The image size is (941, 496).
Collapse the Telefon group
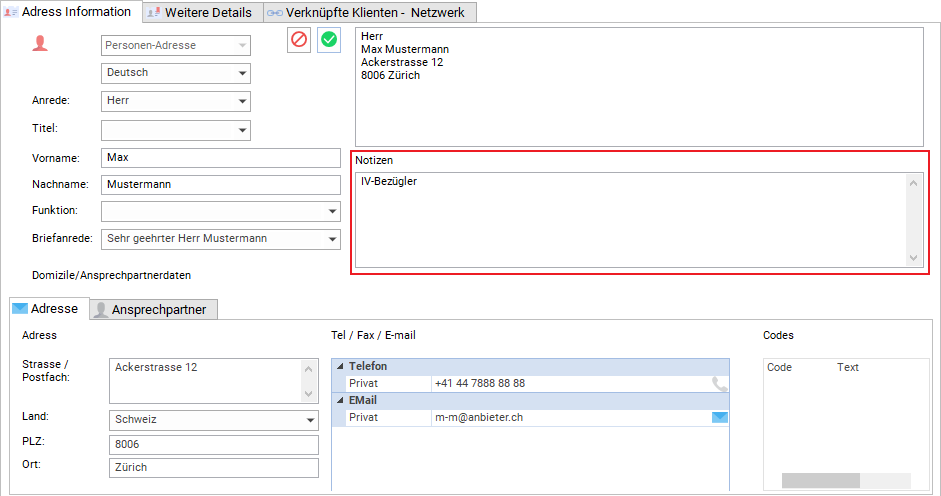[x=340, y=366]
